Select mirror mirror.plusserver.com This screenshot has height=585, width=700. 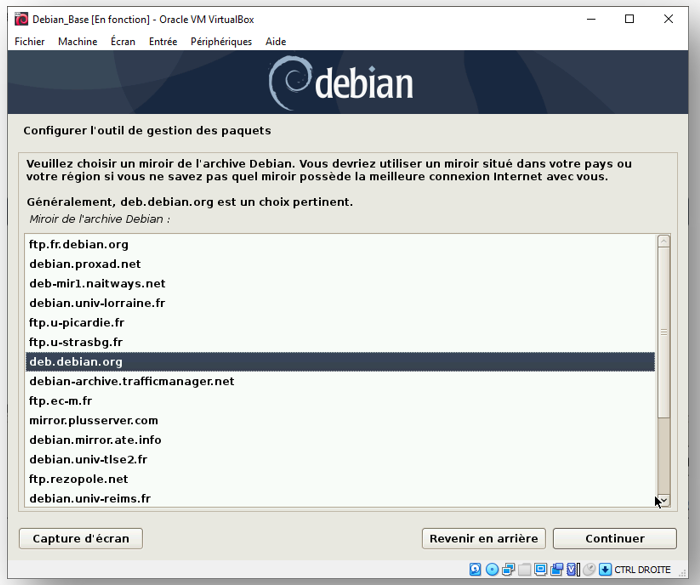[x=340, y=420]
